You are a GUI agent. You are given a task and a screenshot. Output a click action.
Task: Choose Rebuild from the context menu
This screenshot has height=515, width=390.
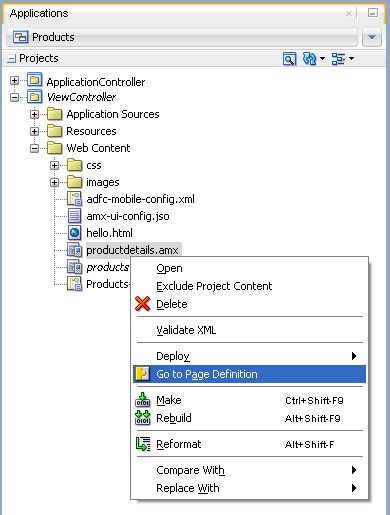(249, 418)
